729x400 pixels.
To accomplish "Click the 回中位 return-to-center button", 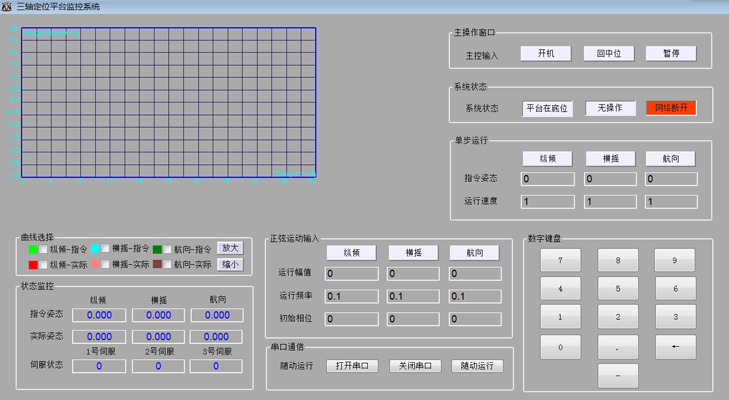I will 609,53.
